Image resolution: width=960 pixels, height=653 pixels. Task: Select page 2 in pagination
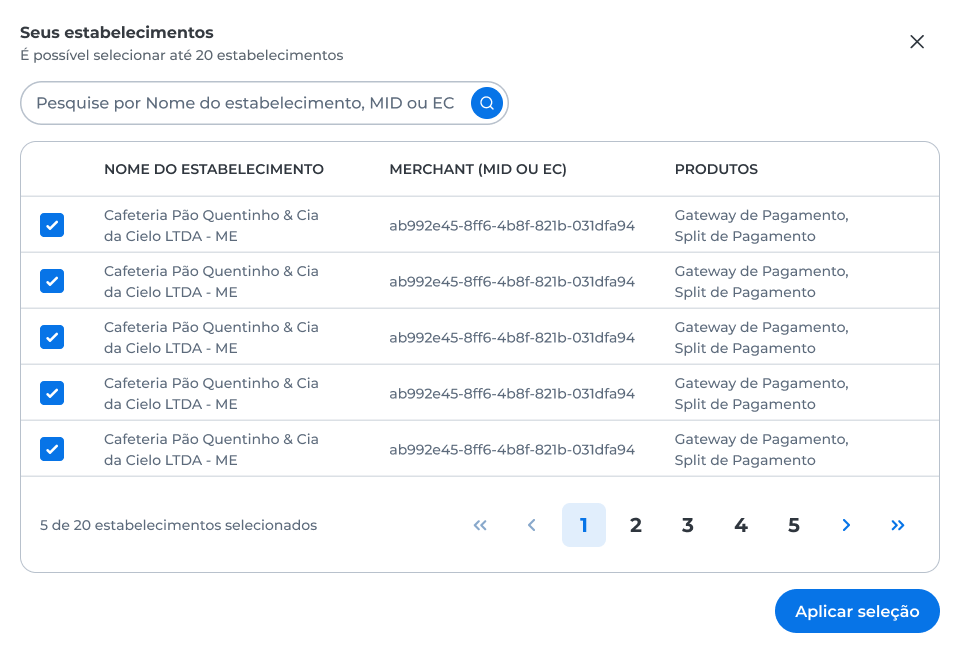click(636, 525)
